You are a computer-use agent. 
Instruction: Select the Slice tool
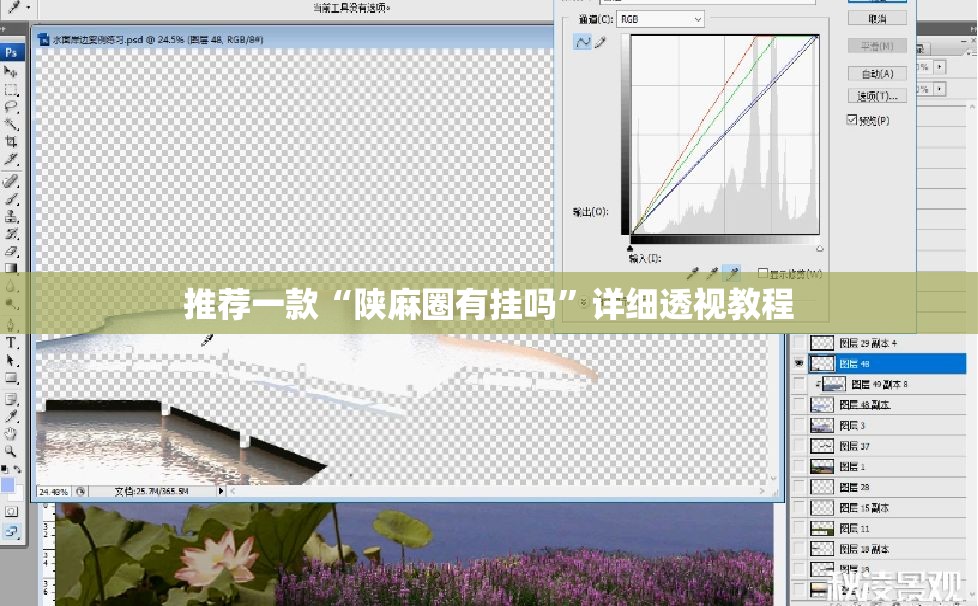[11, 160]
